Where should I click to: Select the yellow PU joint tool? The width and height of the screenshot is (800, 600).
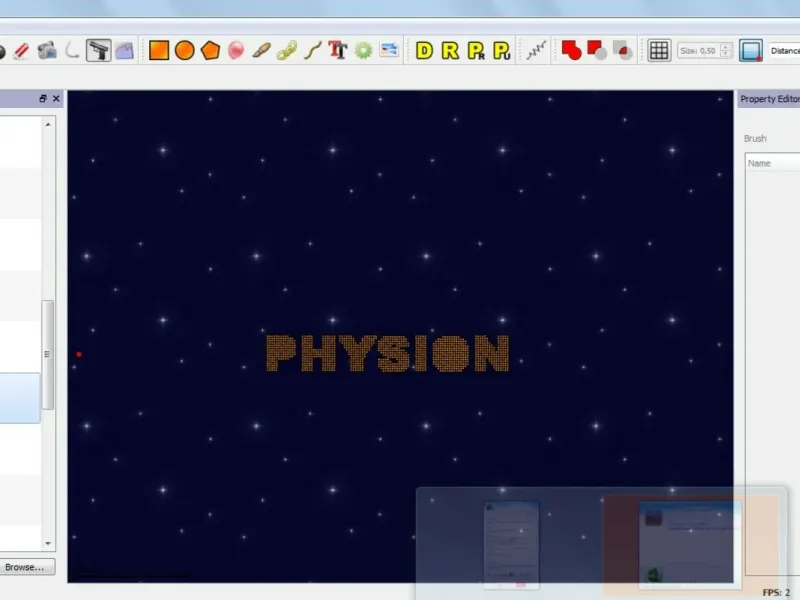click(502, 51)
